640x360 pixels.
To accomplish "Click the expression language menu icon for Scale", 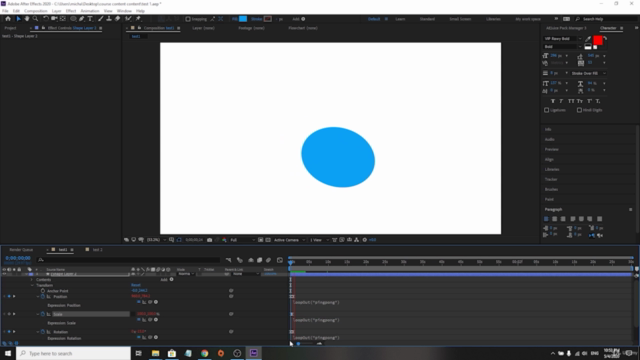I will coord(156,320).
